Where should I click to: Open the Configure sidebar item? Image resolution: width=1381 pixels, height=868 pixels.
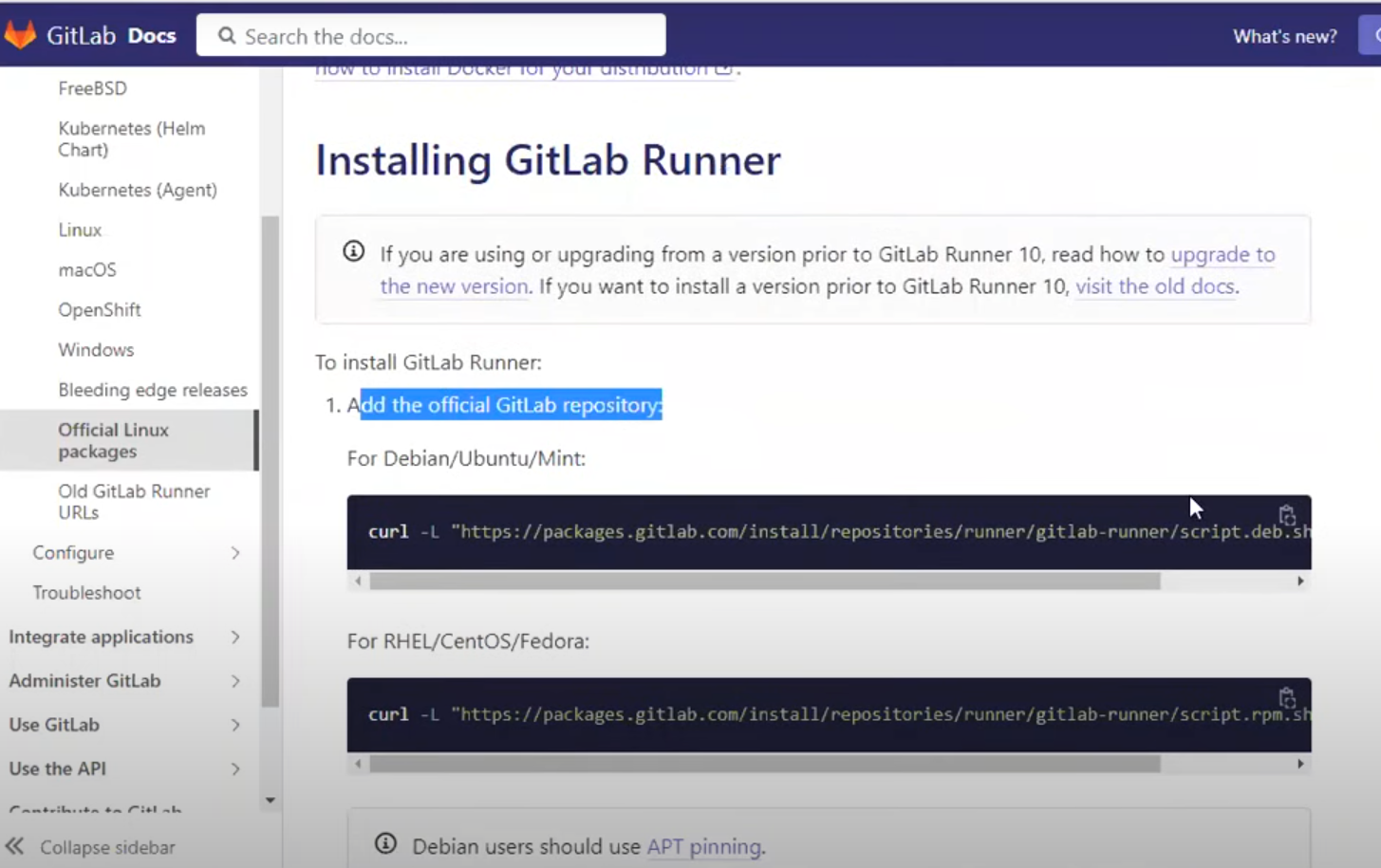73,553
